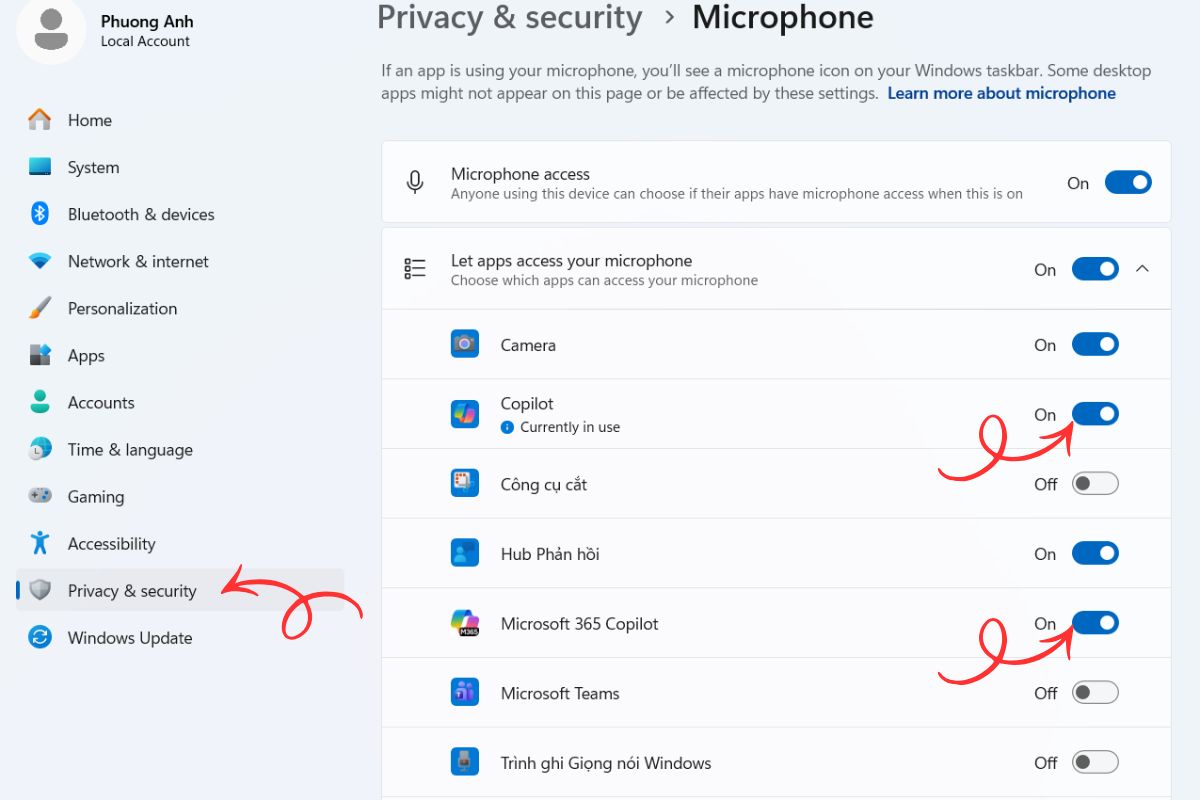Toggle Công cụ cắt microphone switch on
The height and width of the screenshot is (800, 1200).
pos(1095,484)
